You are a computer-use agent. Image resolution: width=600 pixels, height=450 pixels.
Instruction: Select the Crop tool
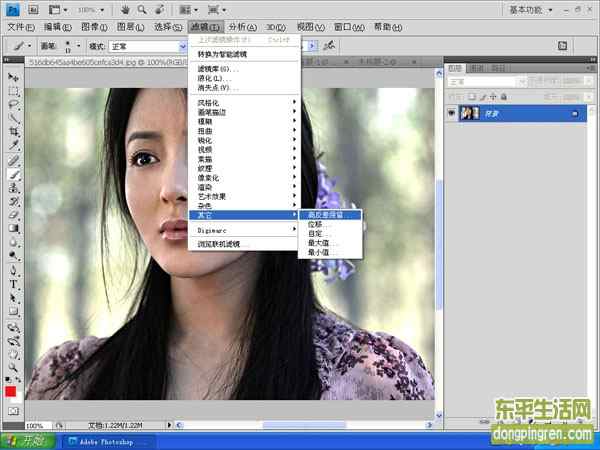(x=13, y=131)
